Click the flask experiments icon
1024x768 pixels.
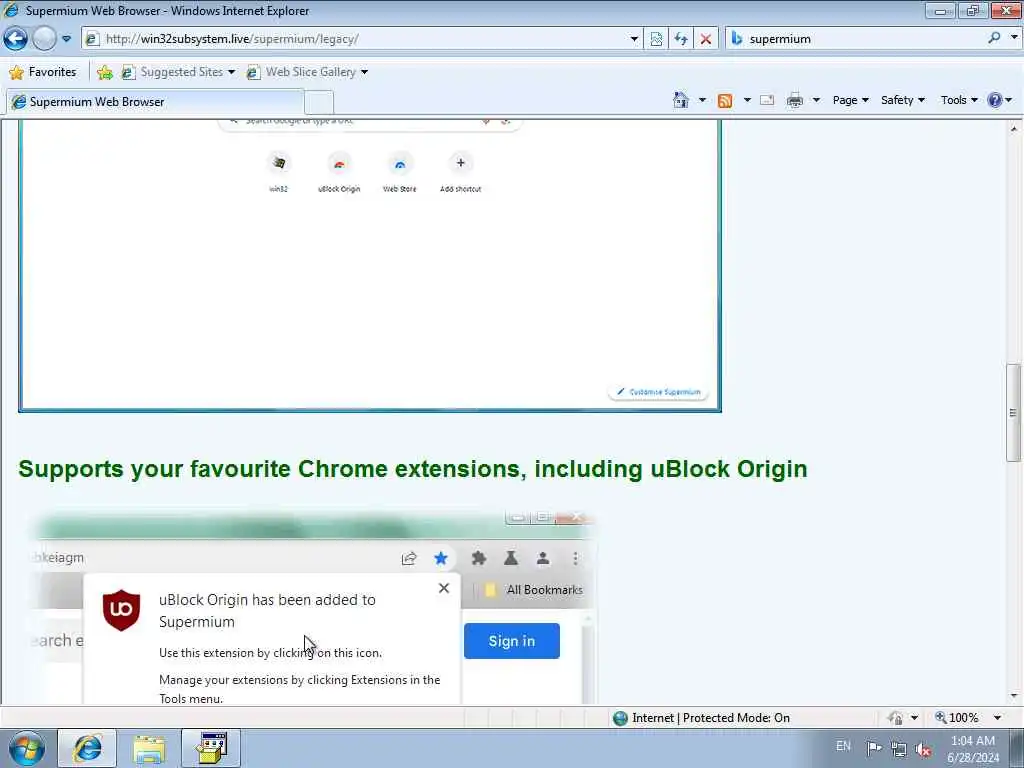tap(511, 558)
